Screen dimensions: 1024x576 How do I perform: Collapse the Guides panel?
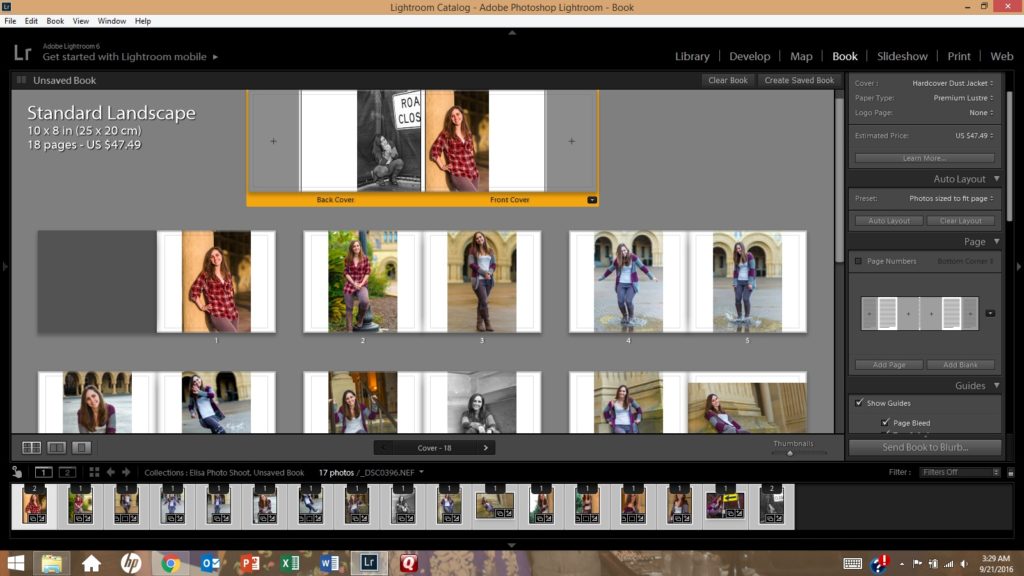pyautogui.click(x=997, y=385)
